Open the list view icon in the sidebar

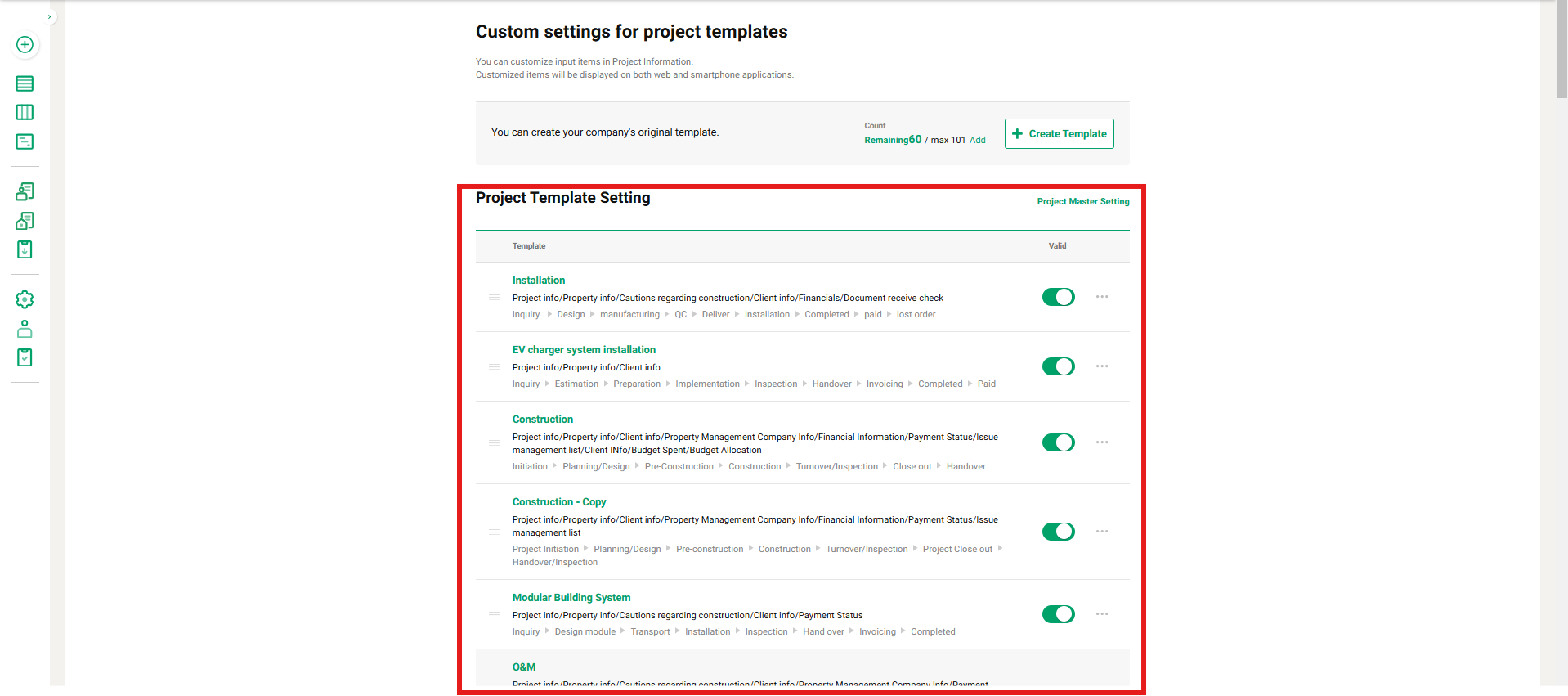[x=25, y=83]
